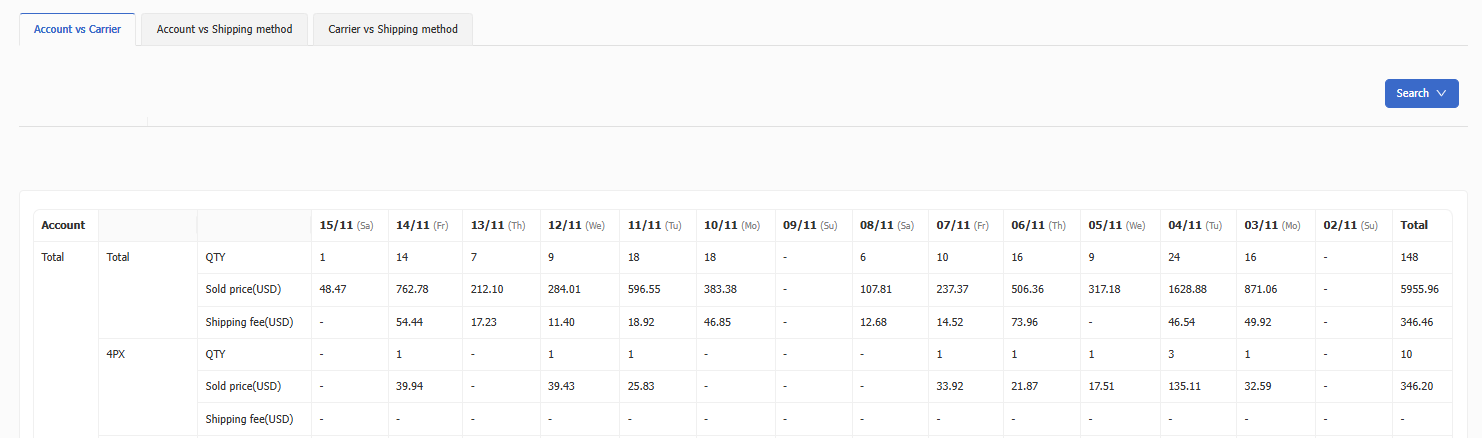Click the Account column header
The width and height of the screenshot is (1482, 438).
tap(63, 225)
